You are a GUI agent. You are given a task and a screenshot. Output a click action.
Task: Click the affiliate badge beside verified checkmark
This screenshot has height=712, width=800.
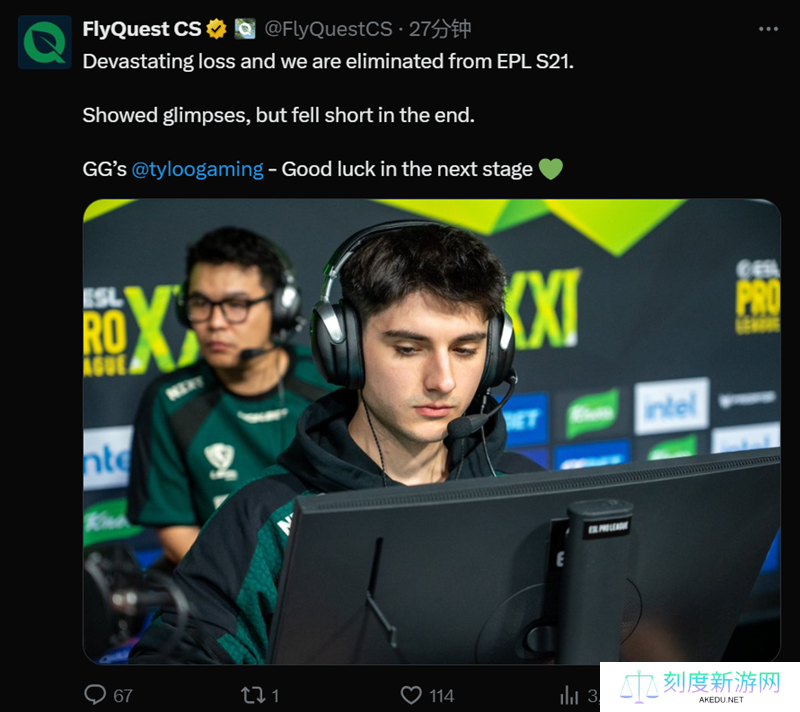[x=245, y=29]
